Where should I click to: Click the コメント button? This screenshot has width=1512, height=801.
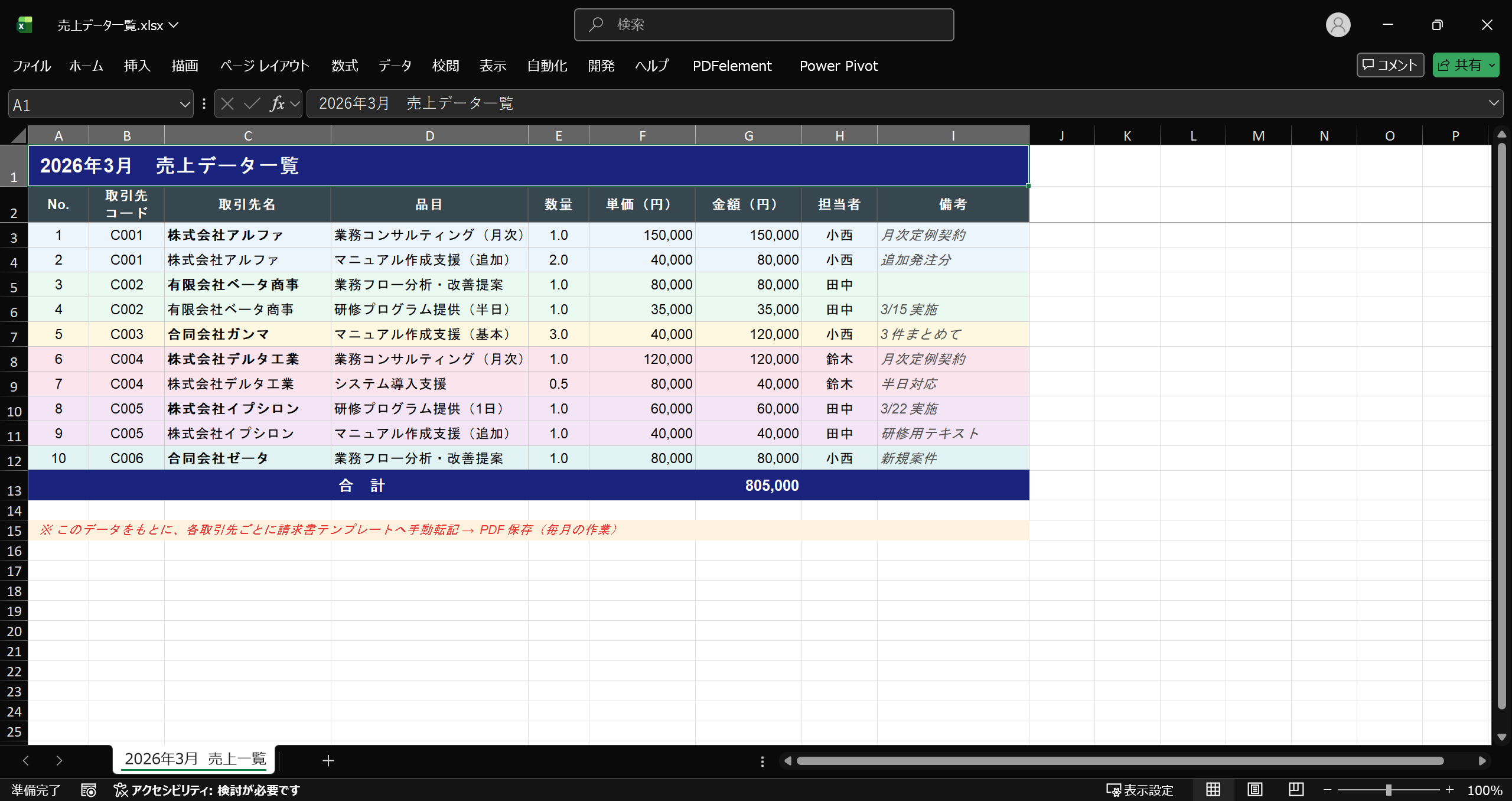pos(1390,66)
